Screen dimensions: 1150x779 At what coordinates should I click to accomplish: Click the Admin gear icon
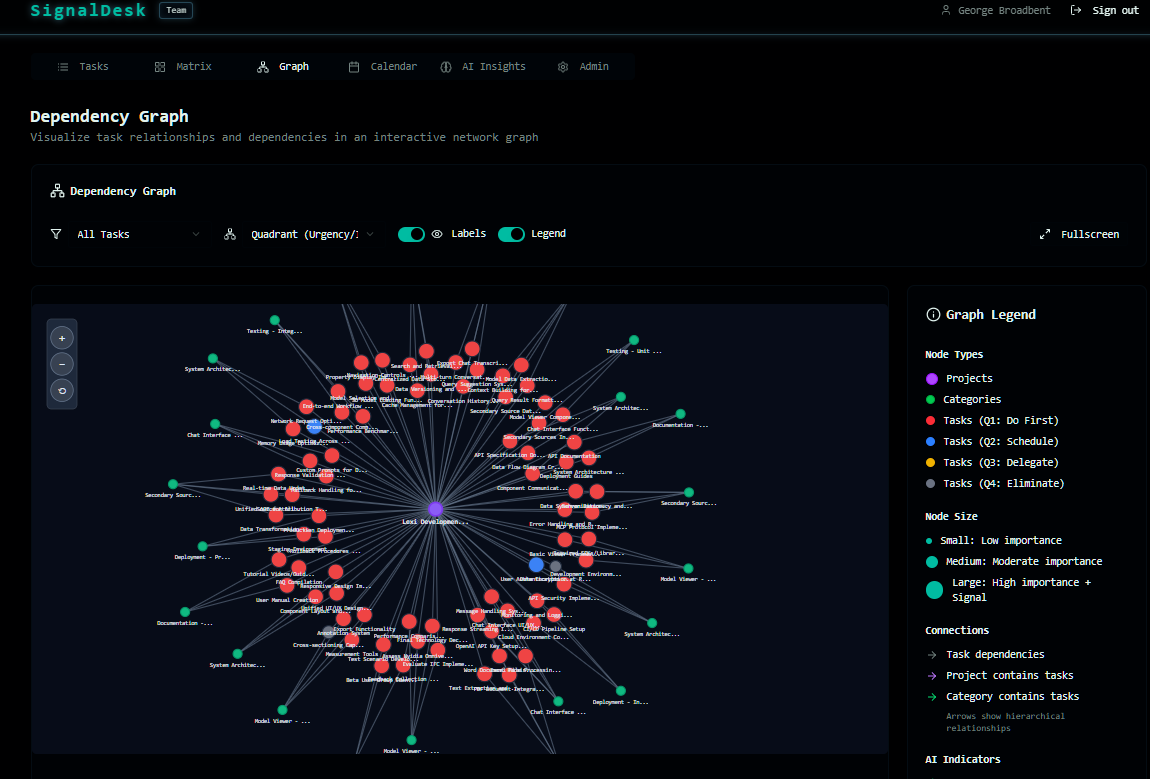563,67
